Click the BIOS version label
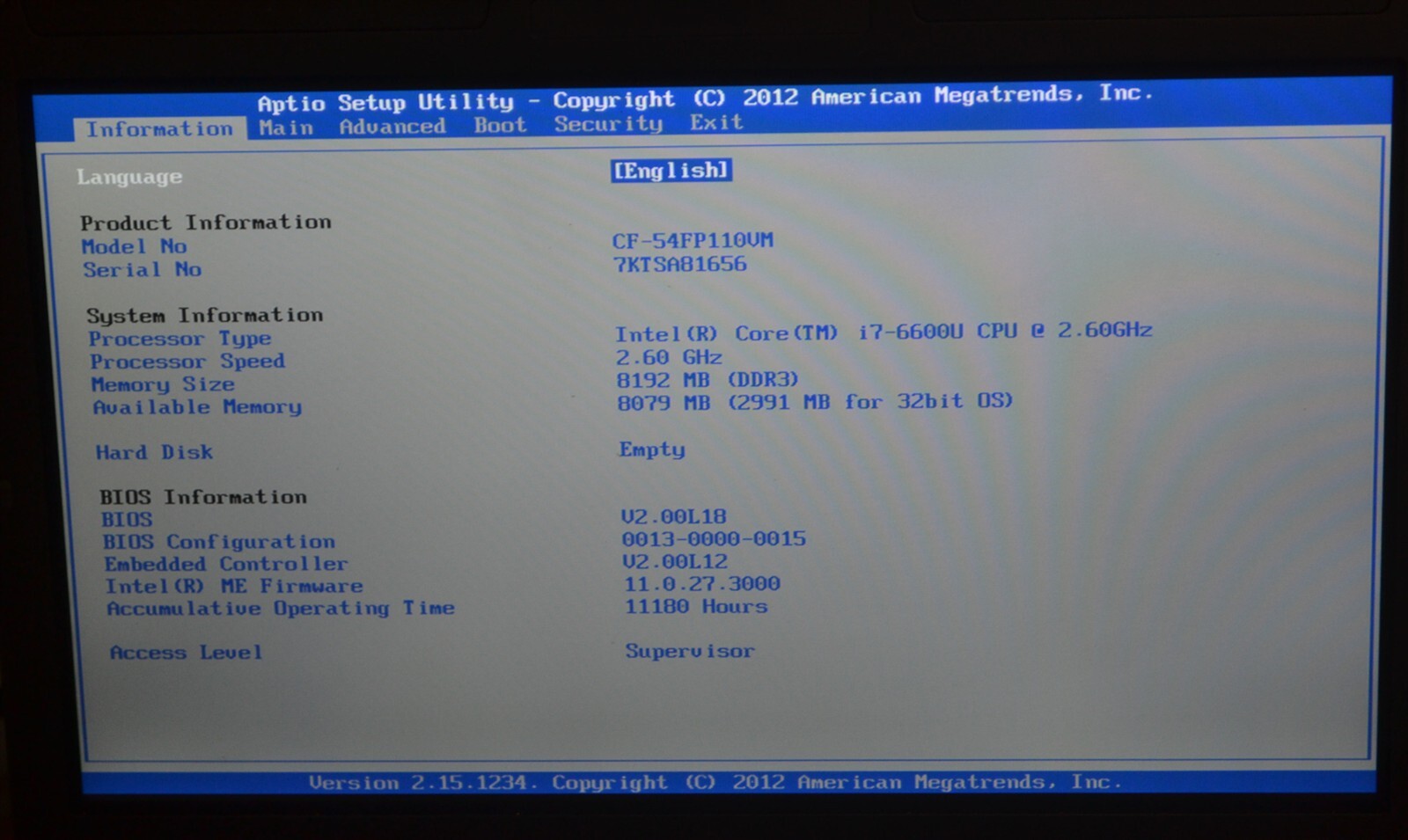Screen dimensions: 1408x840 click(127, 520)
